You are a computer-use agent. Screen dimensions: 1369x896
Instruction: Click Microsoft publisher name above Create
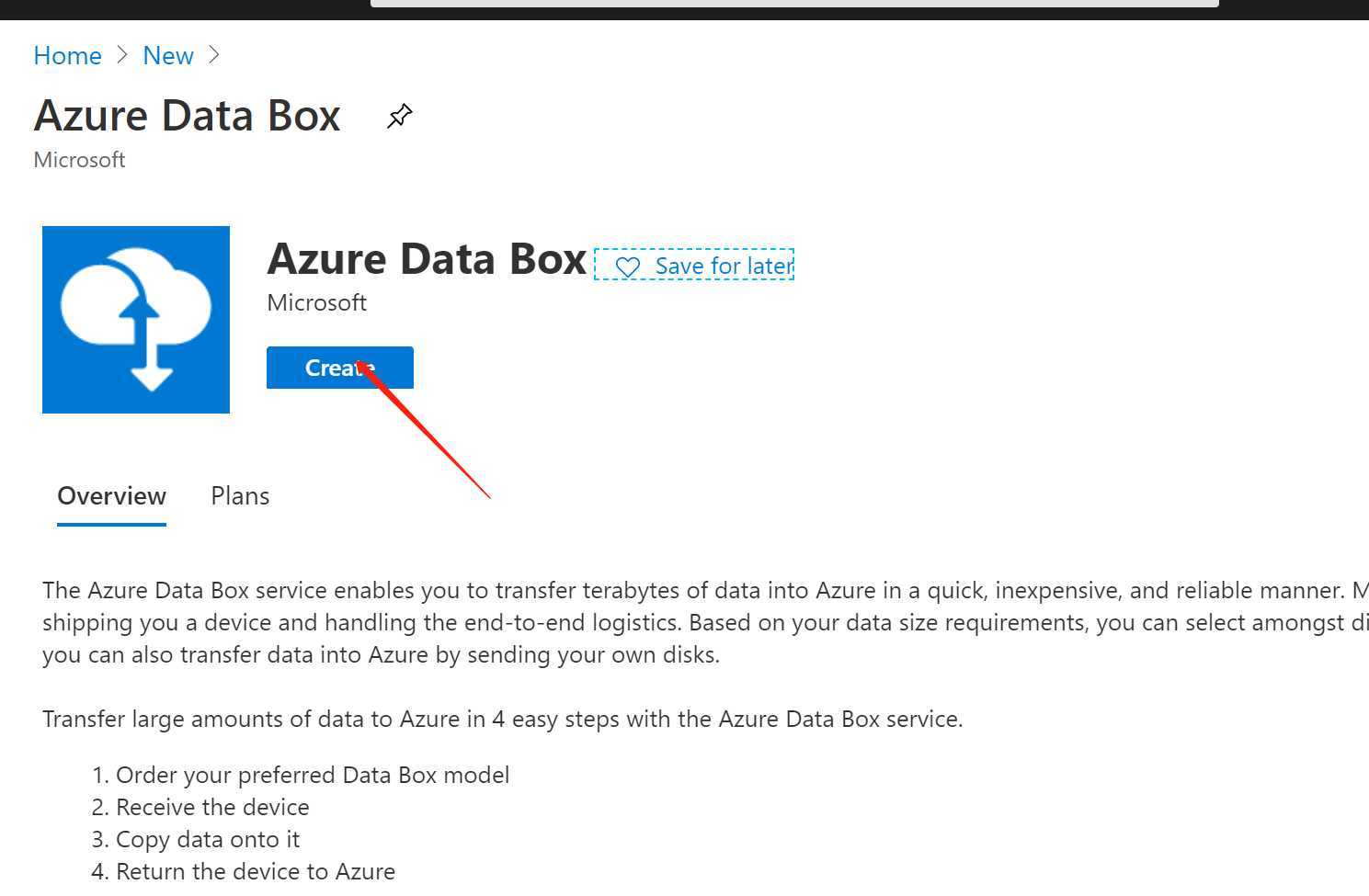(316, 302)
